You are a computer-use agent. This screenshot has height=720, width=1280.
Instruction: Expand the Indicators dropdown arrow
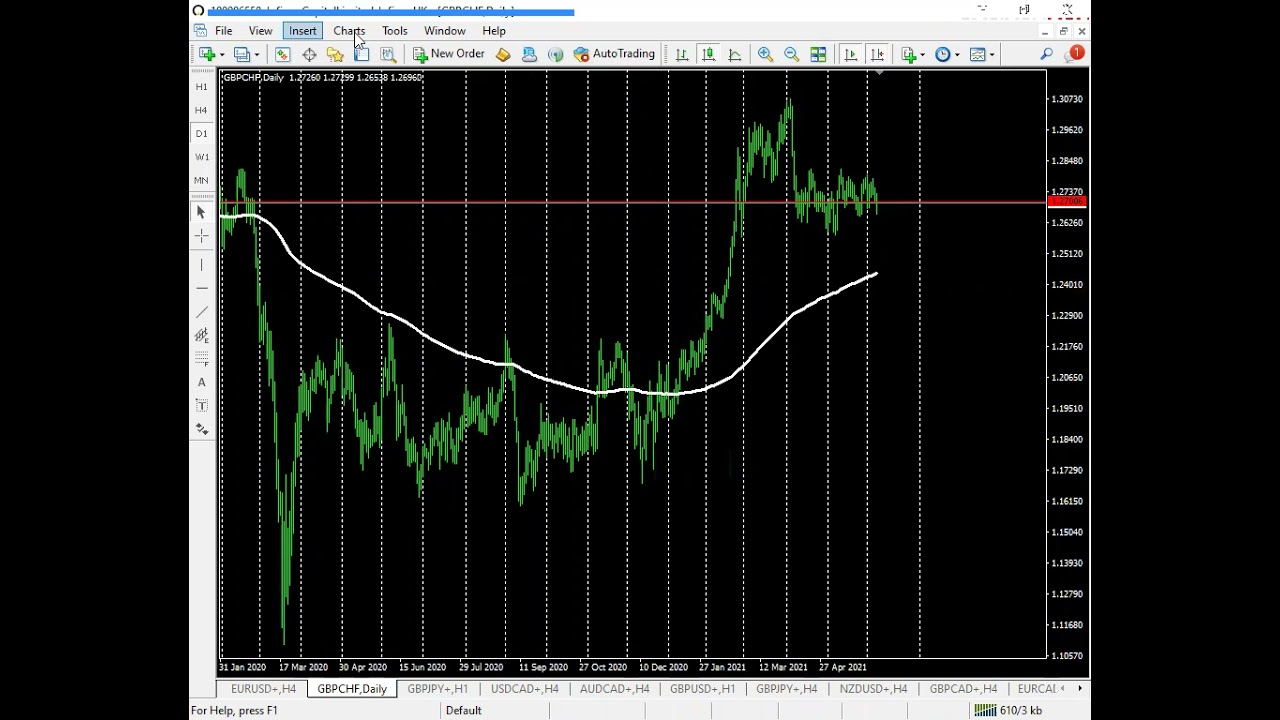923,55
